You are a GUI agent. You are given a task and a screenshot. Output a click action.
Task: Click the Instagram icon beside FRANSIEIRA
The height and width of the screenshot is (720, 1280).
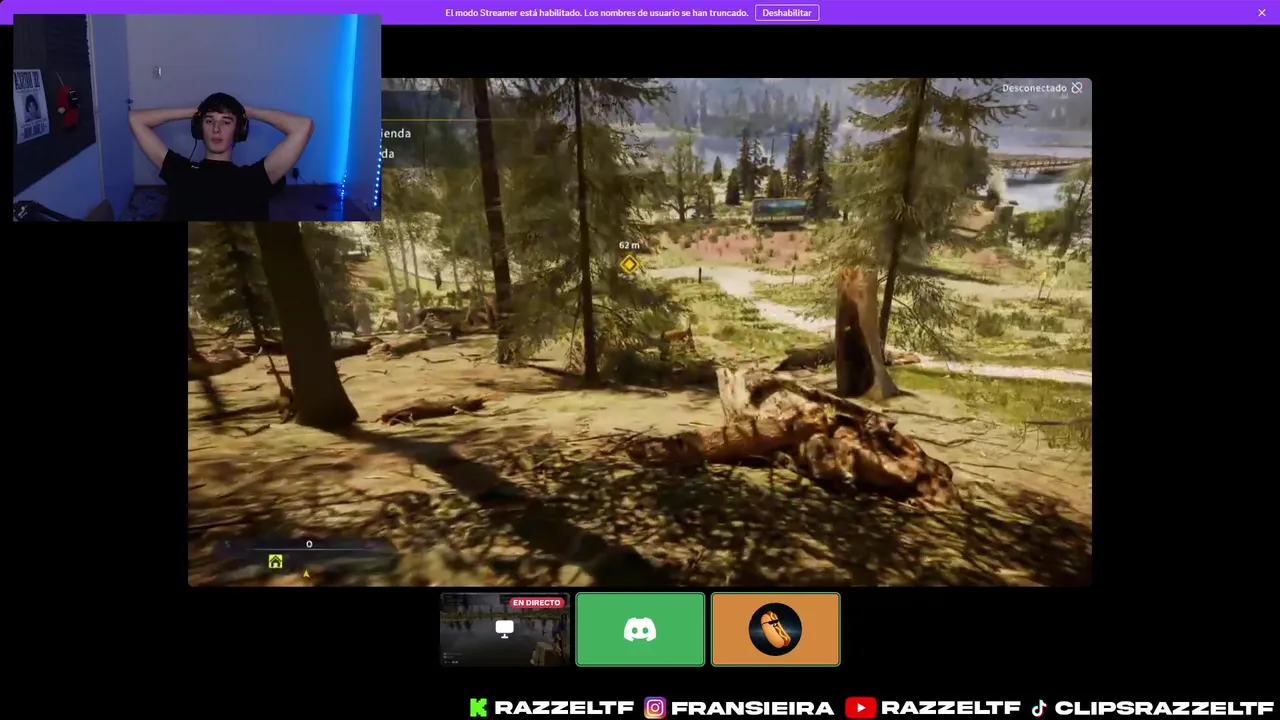tap(655, 708)
